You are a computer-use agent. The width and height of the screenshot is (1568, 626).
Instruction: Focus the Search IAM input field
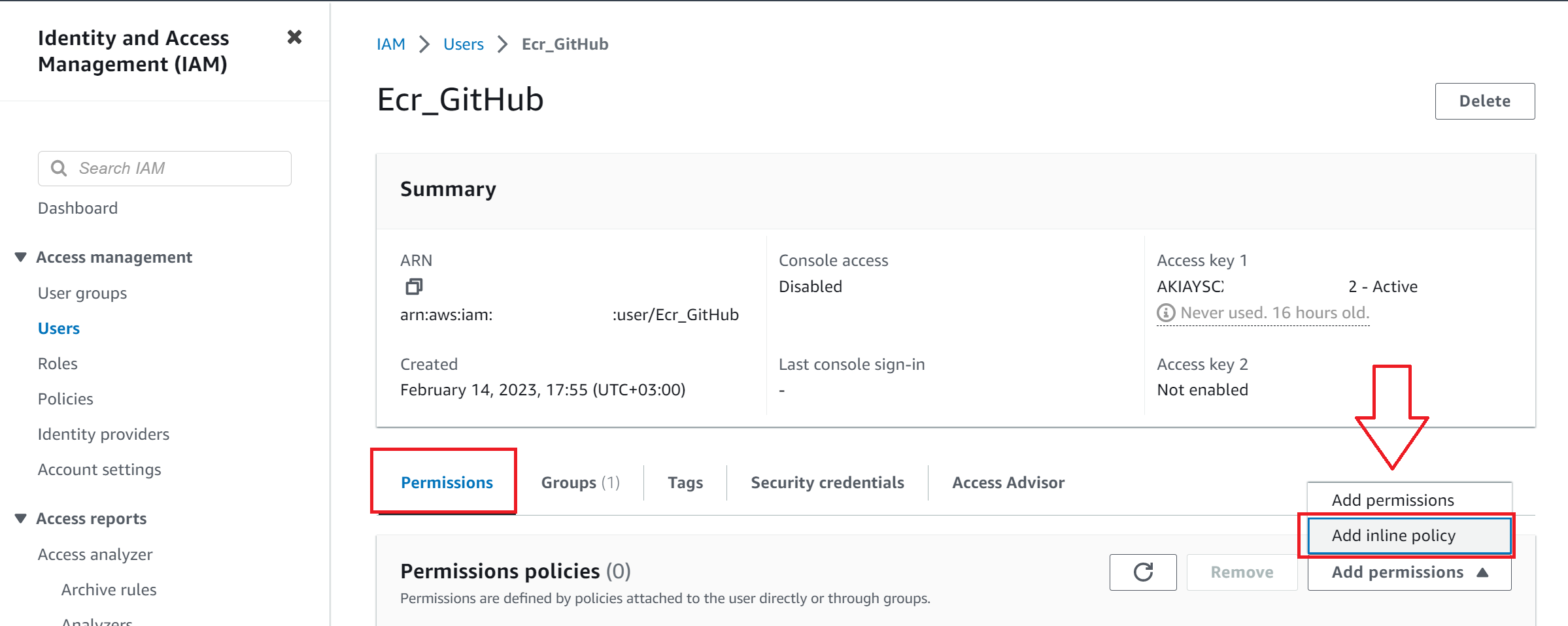coord(177,169)
